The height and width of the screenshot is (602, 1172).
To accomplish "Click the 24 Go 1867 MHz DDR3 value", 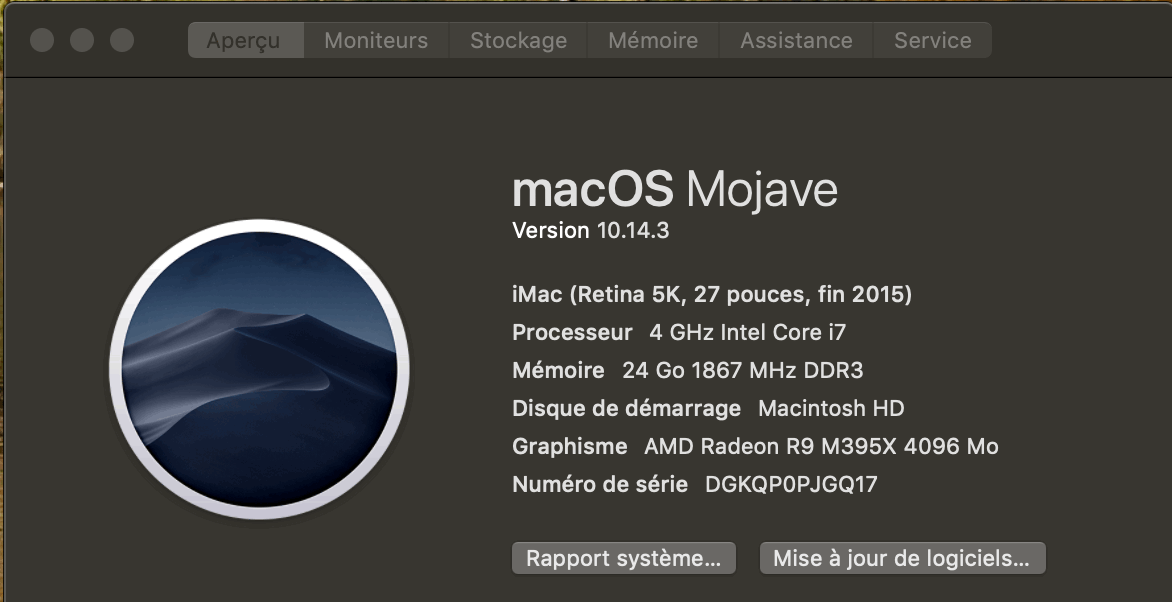I will [742, 370].
